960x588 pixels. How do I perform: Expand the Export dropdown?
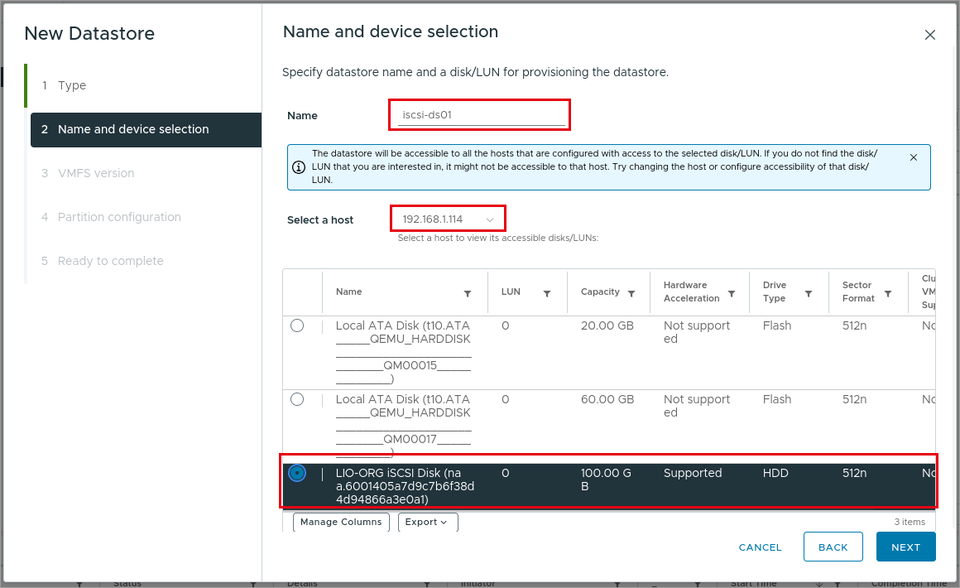[x=427, y=522]
